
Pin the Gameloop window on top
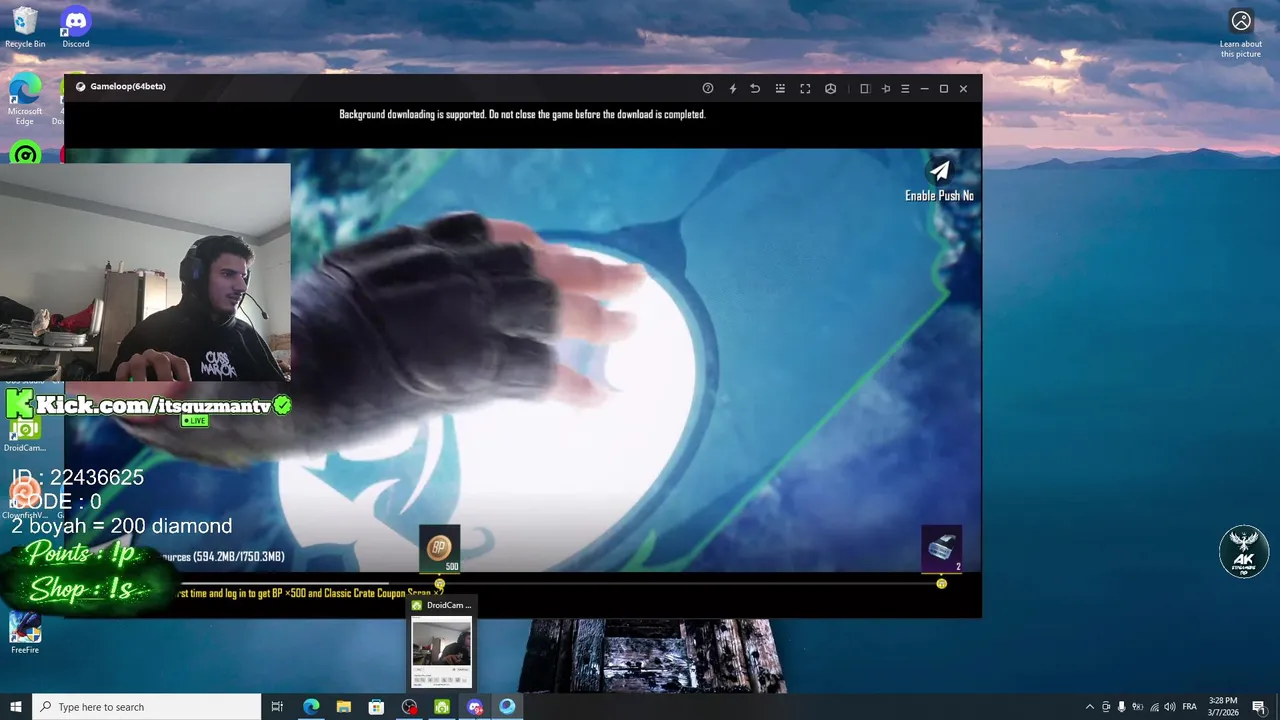point(885,88)
